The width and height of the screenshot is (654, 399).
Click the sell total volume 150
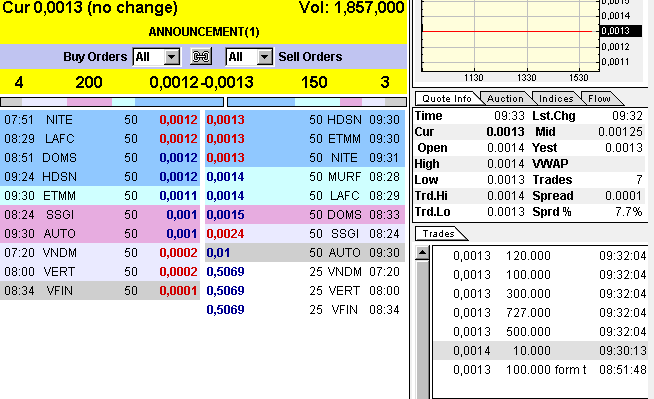[x=314, y=82]
